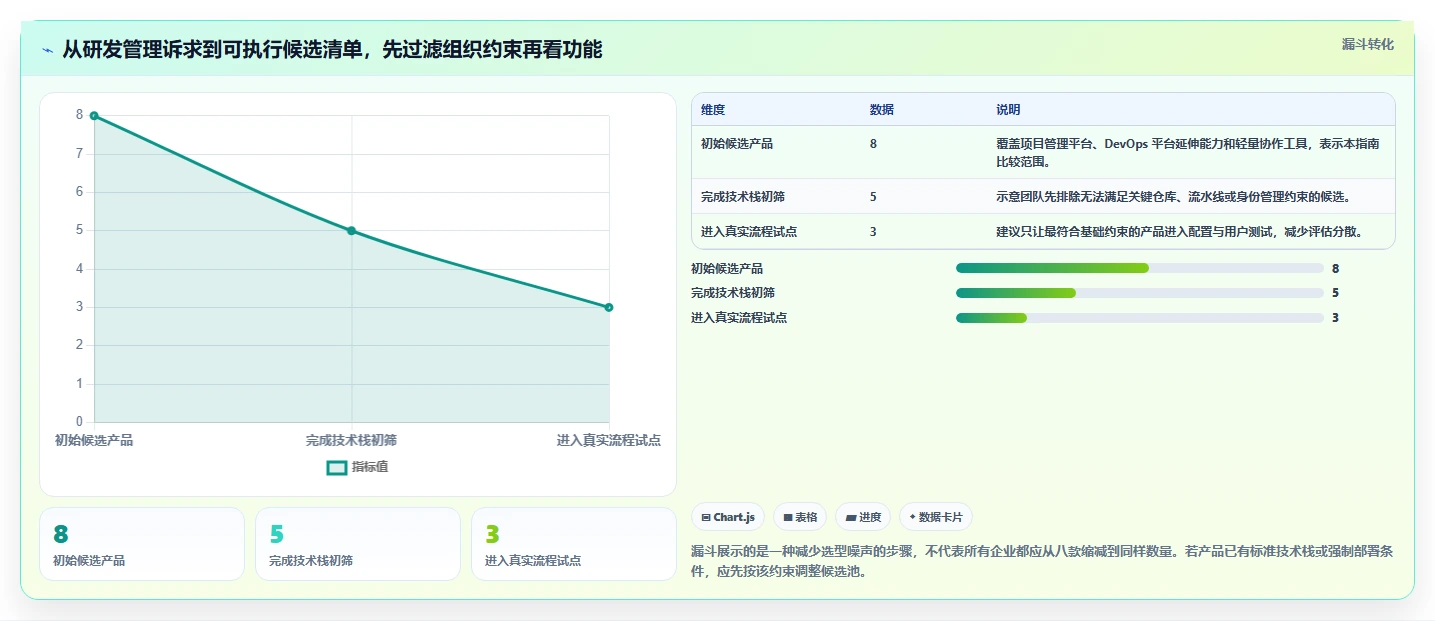1435x621 pixels.
Task: Click the 完成技术栈初筛 progress bar
Action: pyautogui.click(x=1140, y=293)
